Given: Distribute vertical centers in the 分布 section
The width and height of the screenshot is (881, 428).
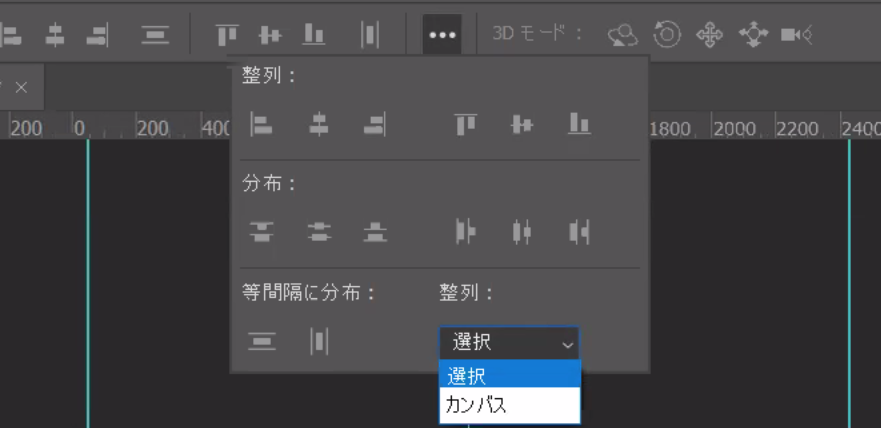Looking at the screenshot, I should coord(318,232).
